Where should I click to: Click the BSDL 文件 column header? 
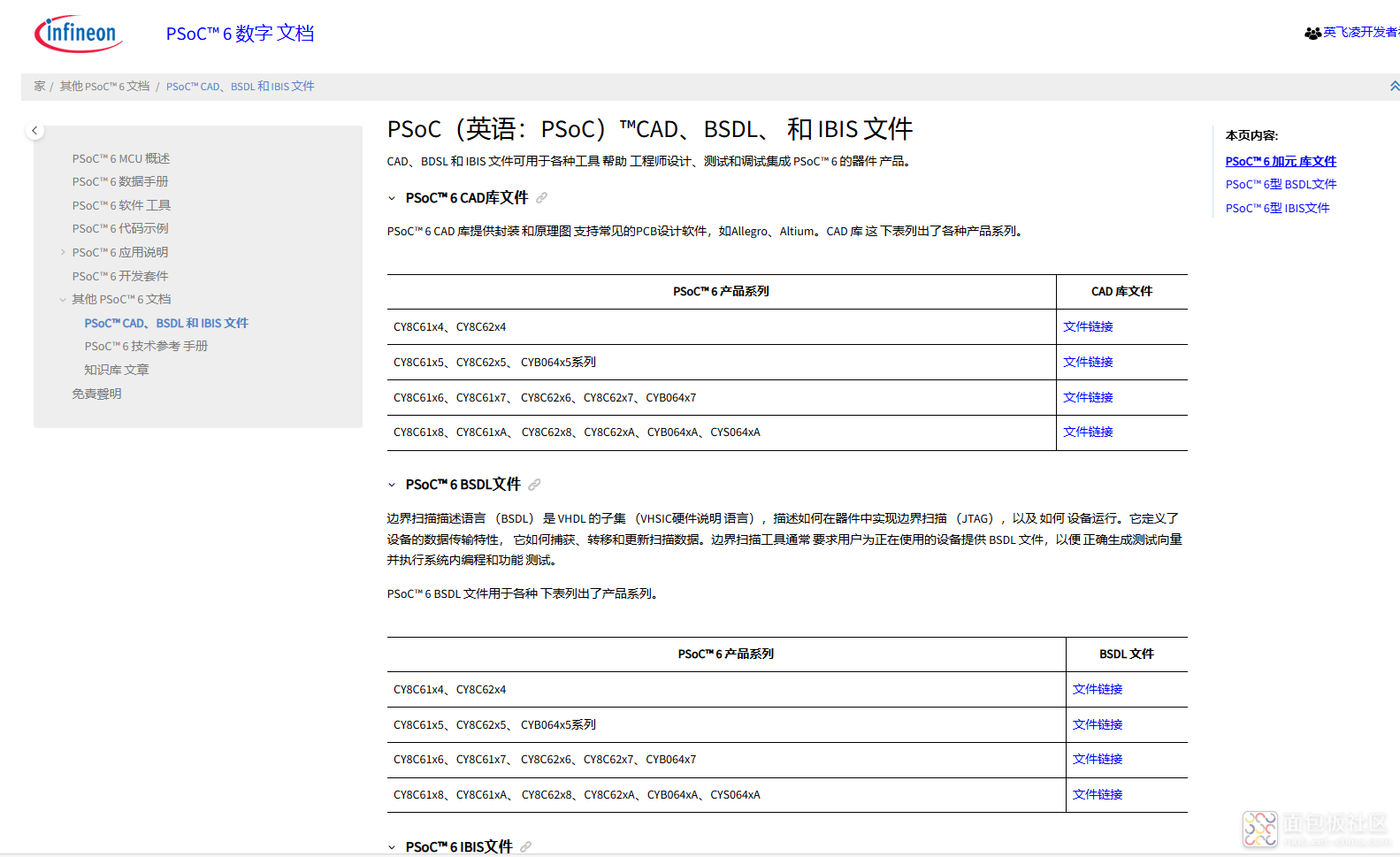click(x=1127, y=654)
